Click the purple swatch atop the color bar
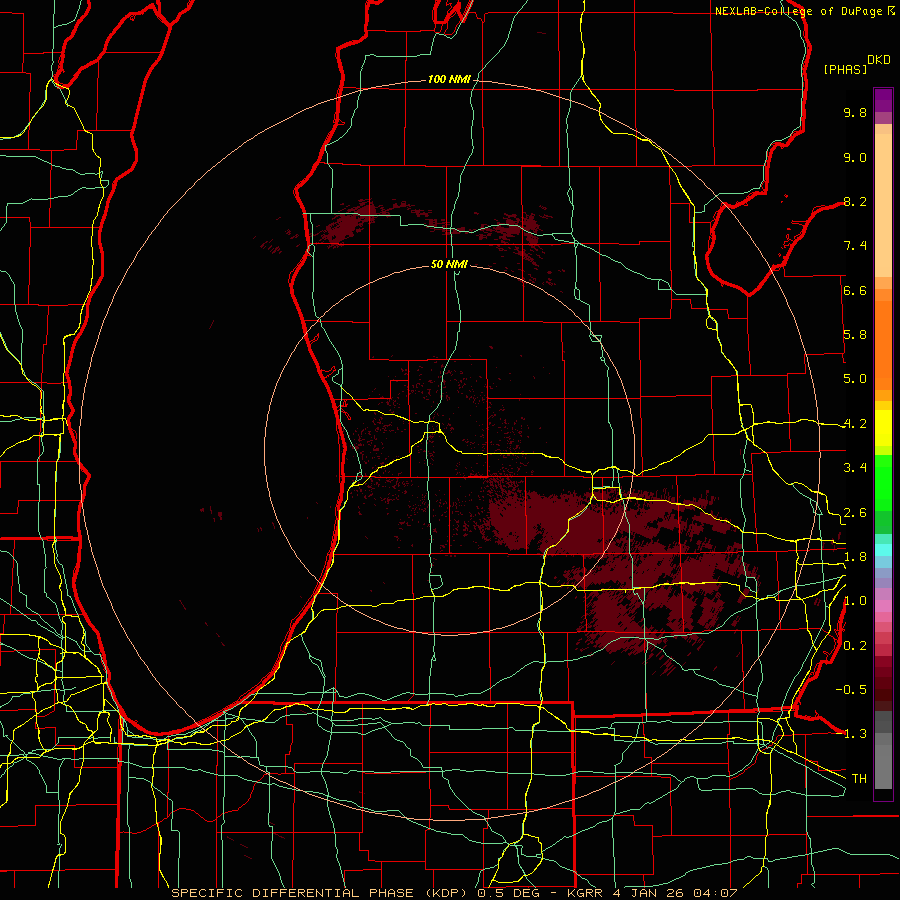The height and width of the screenshot is (900, 900). [883, 100]
